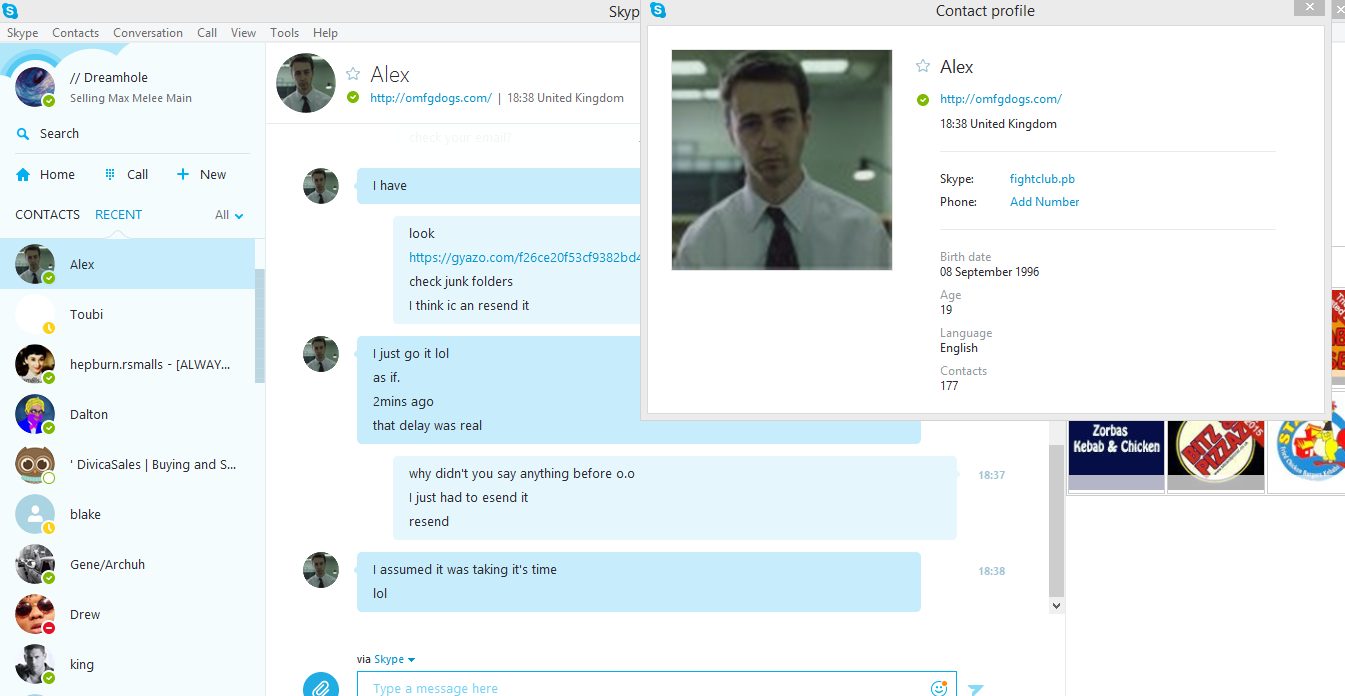This screenshot has height=696, width=1345.
Task: Click the New plus icon
Action: [183, 174]
